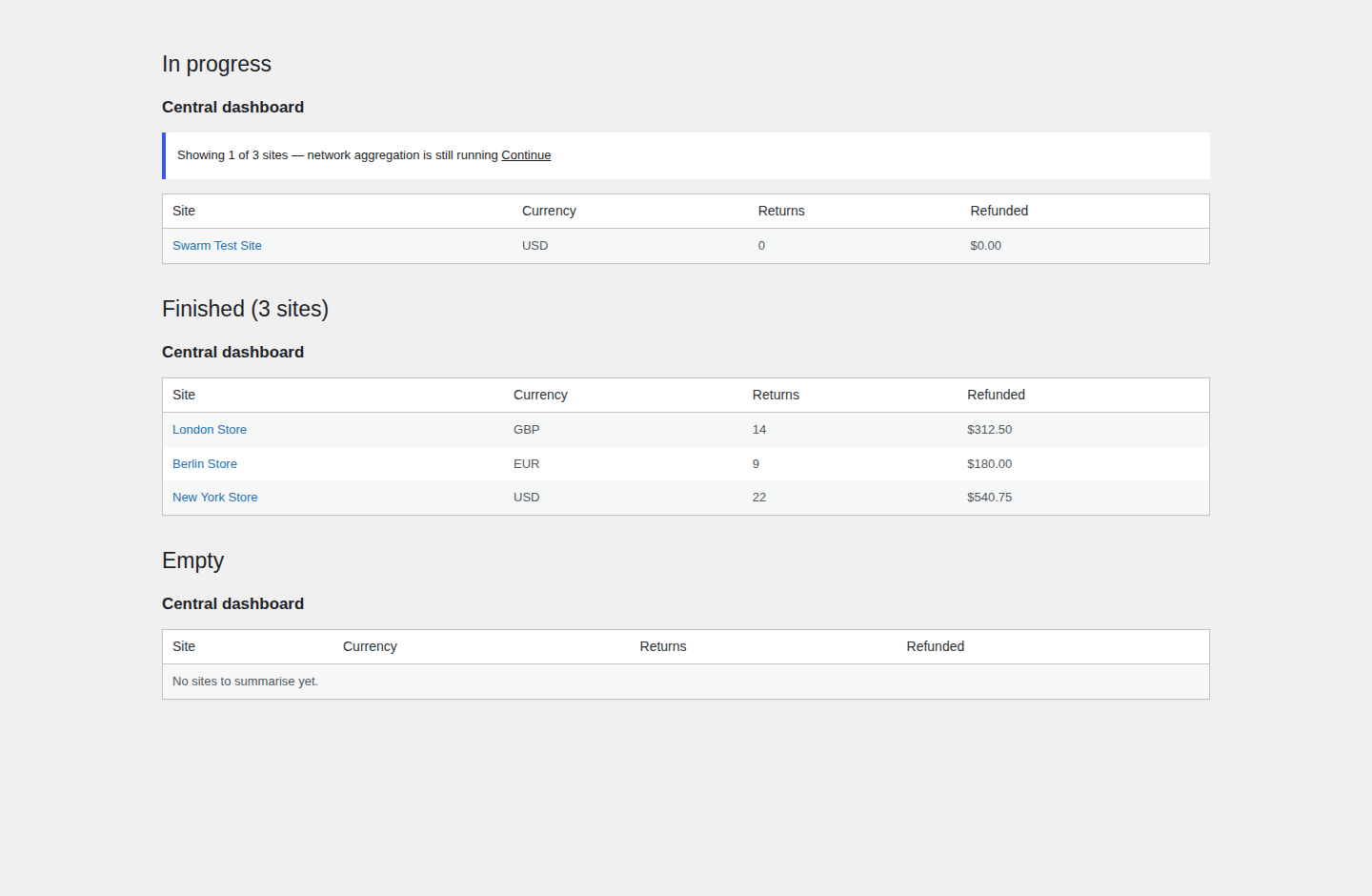Select the $0.00 refunded amount

click(x=986, y=246)
